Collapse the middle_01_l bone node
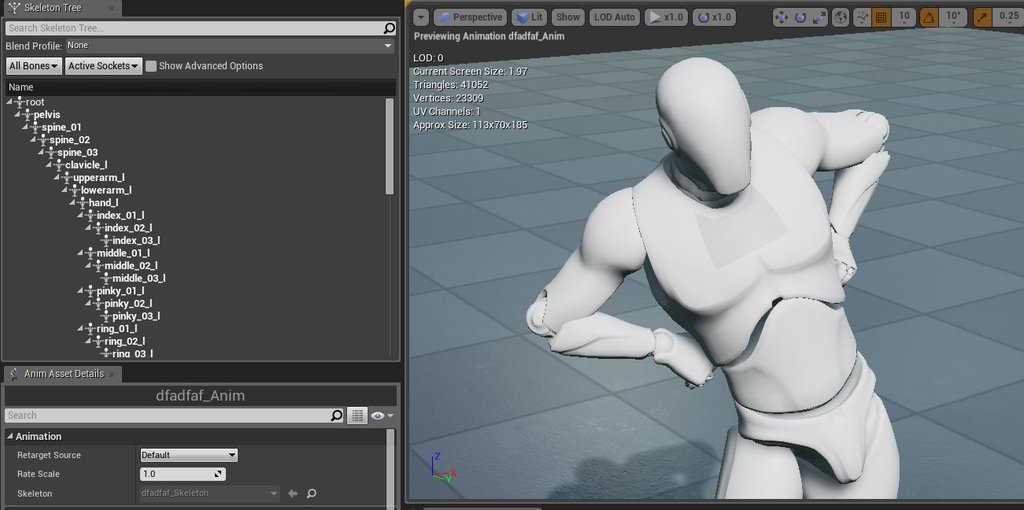Image resolution: width=1024 pixels, height=510 pixels. coord(80,253)
